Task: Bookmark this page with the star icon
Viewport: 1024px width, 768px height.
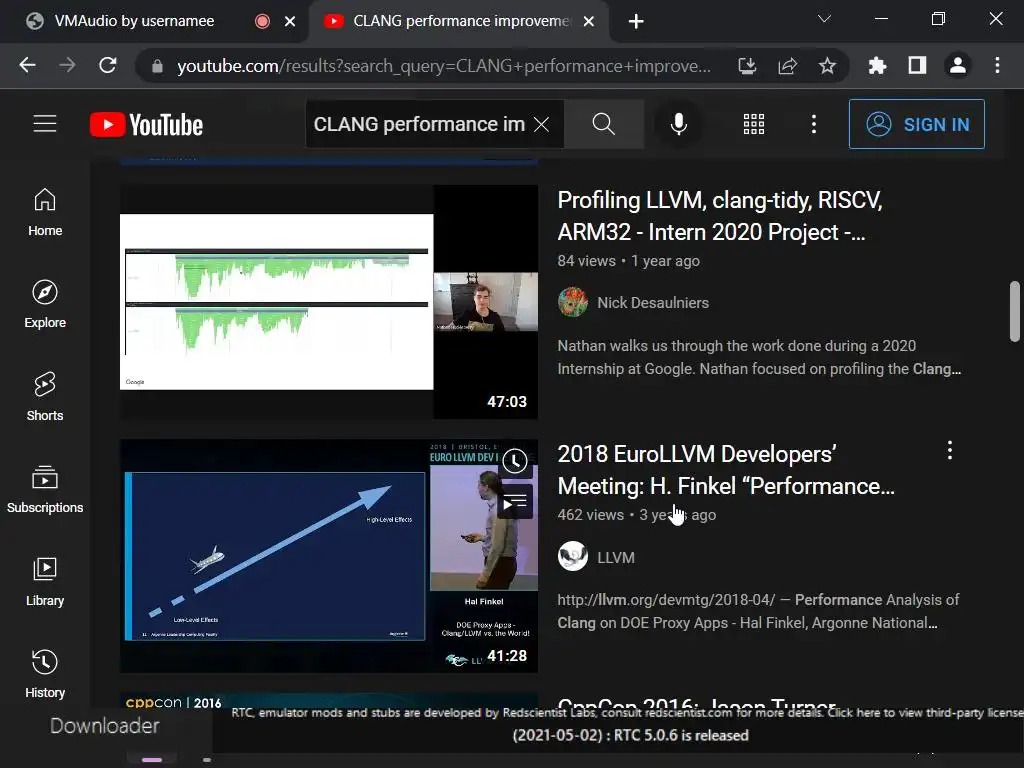Action: [827, 65]
